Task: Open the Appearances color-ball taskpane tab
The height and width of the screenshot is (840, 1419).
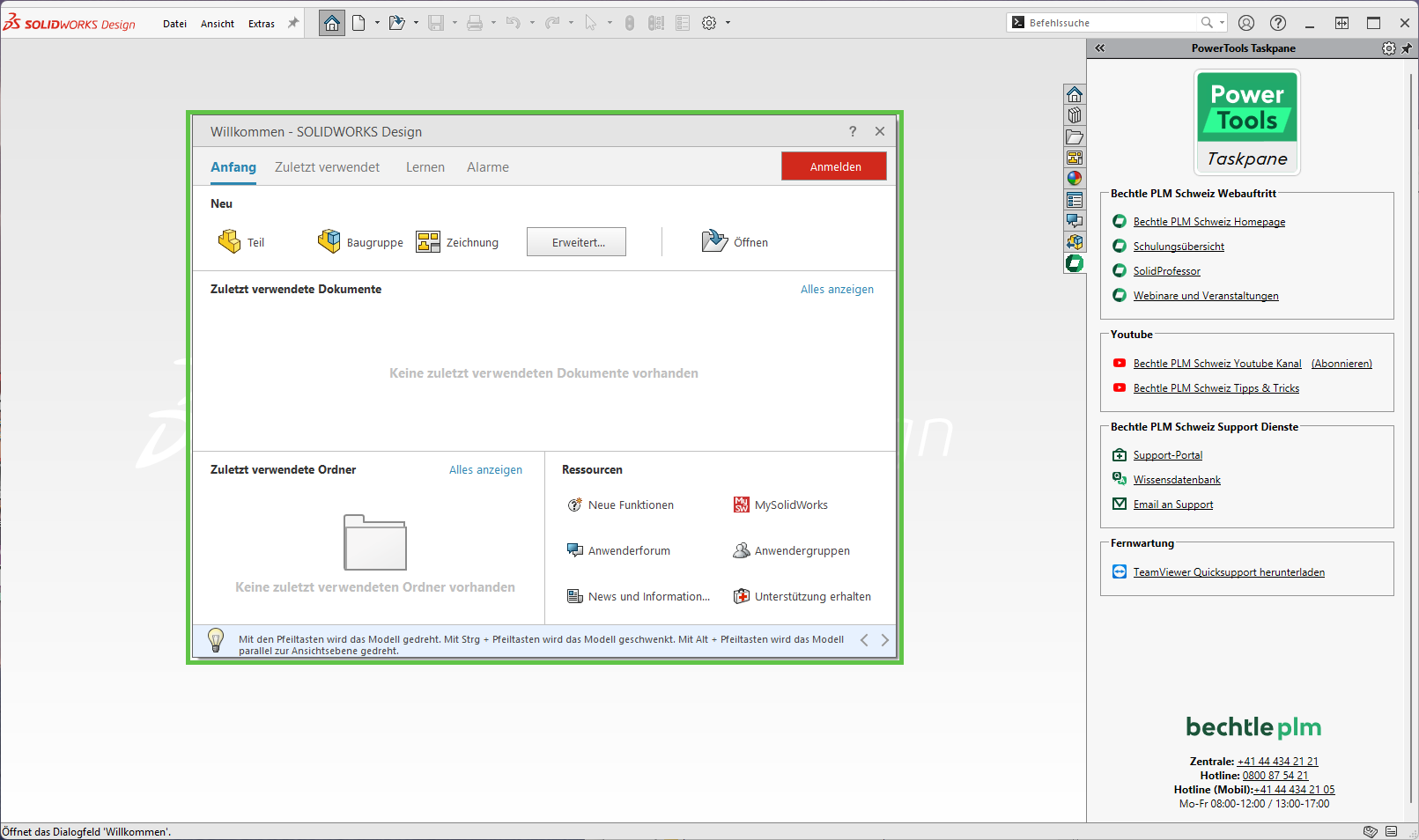Action: pyautogui.click(x=1075, y=179)
